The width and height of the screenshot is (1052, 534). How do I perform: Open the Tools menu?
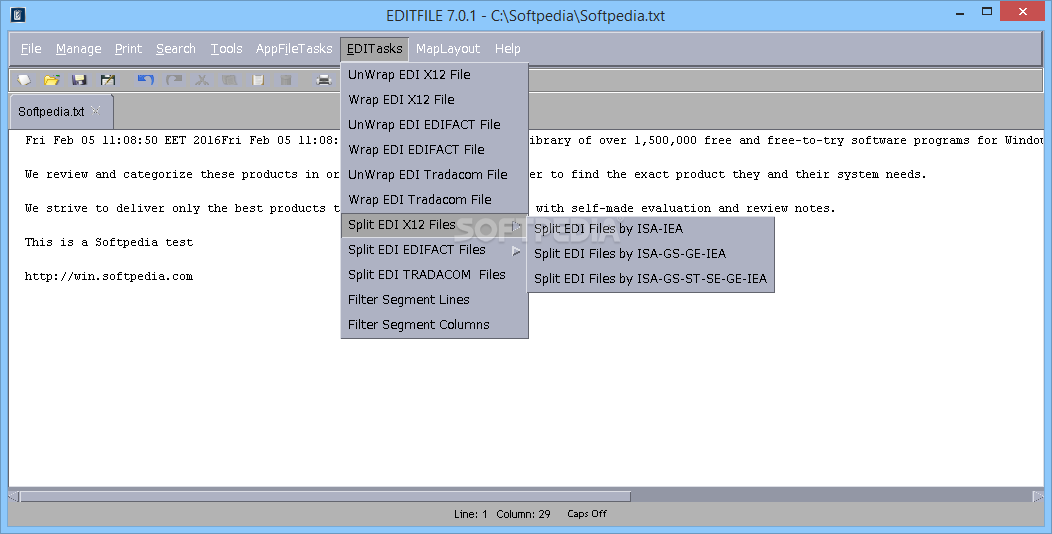point(226,49)
